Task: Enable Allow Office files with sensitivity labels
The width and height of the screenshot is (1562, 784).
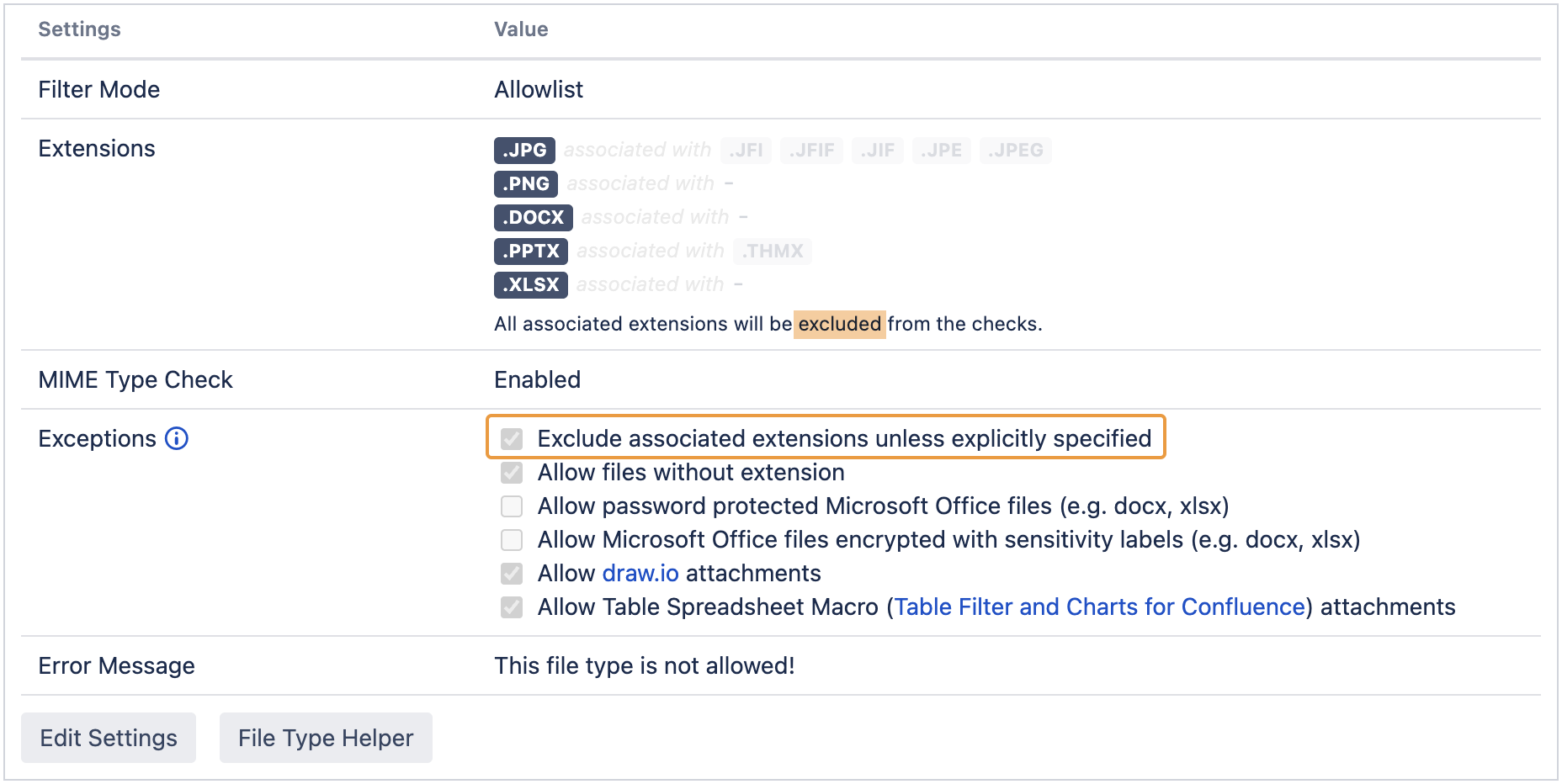Action: point(512,539)
